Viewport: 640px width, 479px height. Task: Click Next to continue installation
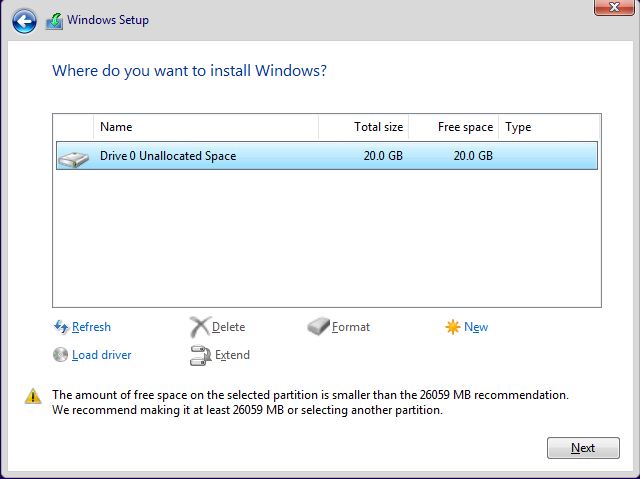click(583, 448)
